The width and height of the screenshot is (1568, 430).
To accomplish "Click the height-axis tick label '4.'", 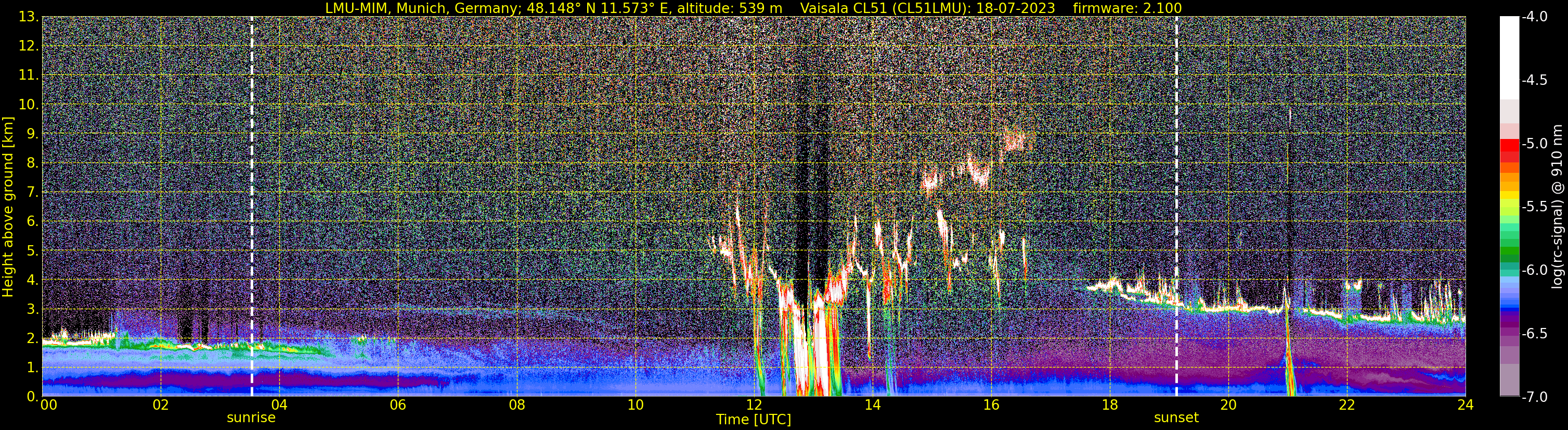I will pos(32,280).
